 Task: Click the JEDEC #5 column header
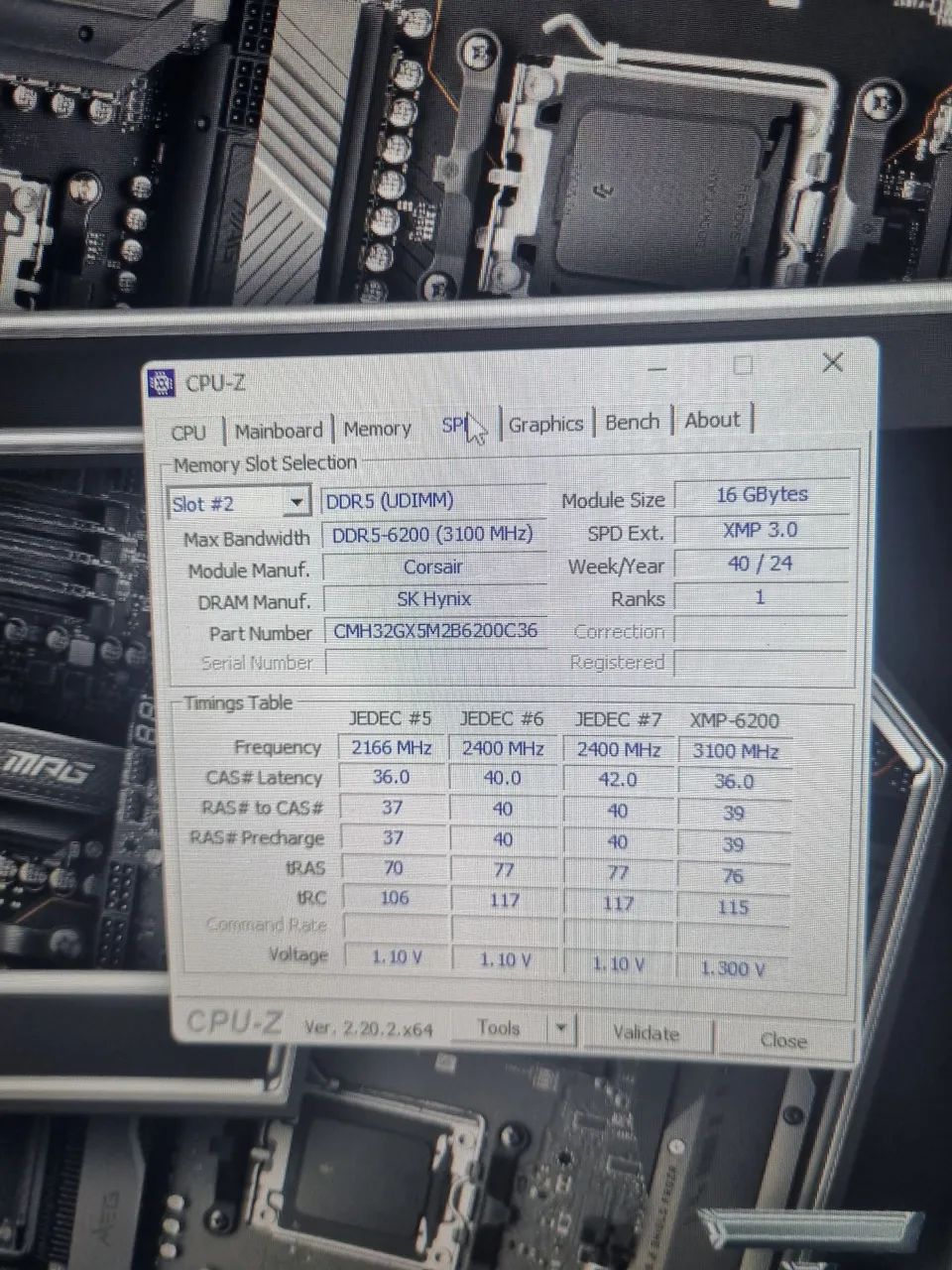(390, 718)
